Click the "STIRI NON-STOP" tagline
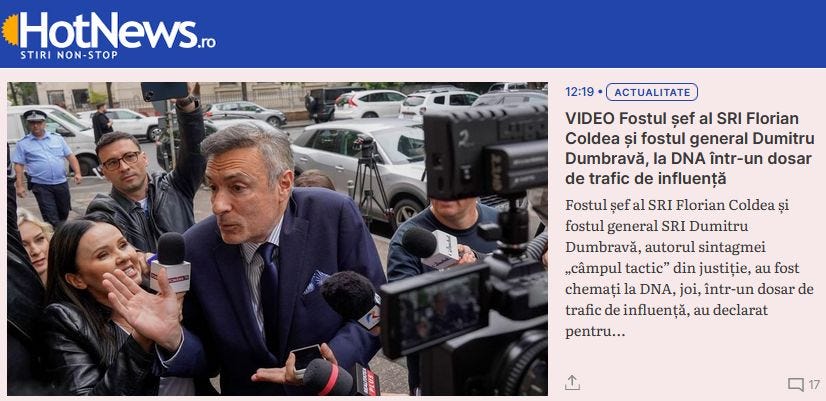This screenshot has width=826, height=401. click(69, 55)
